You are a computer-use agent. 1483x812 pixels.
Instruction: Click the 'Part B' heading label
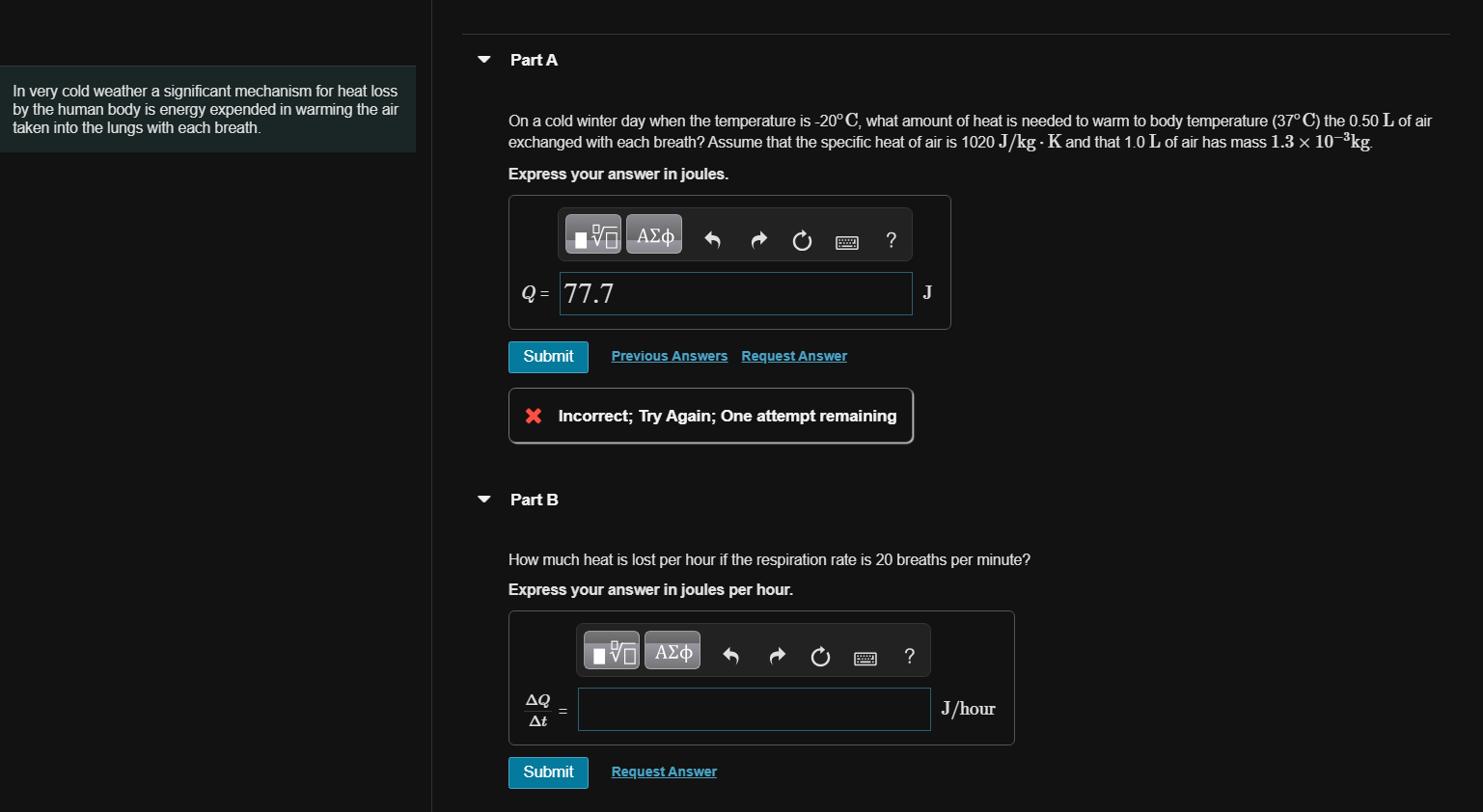click(x=534, y=500)
